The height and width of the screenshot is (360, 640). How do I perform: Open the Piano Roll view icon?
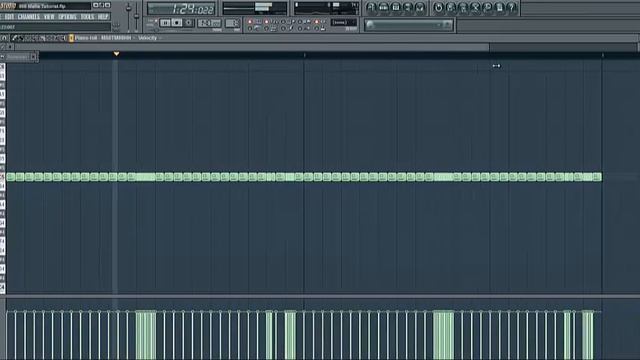396,7
